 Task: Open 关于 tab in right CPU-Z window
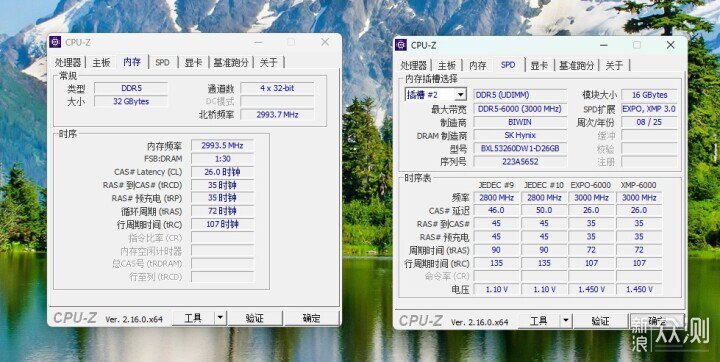614,66
